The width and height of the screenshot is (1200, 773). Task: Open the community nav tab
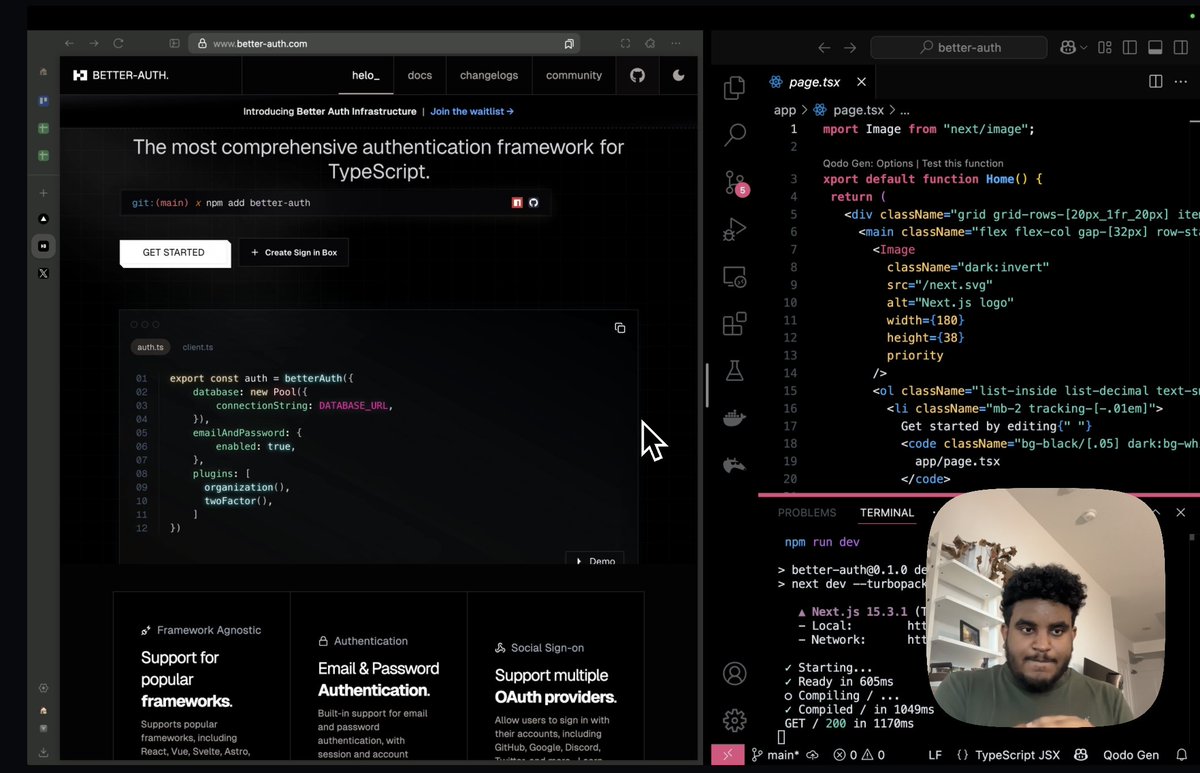pyautogui.click(x=574, y=75)
